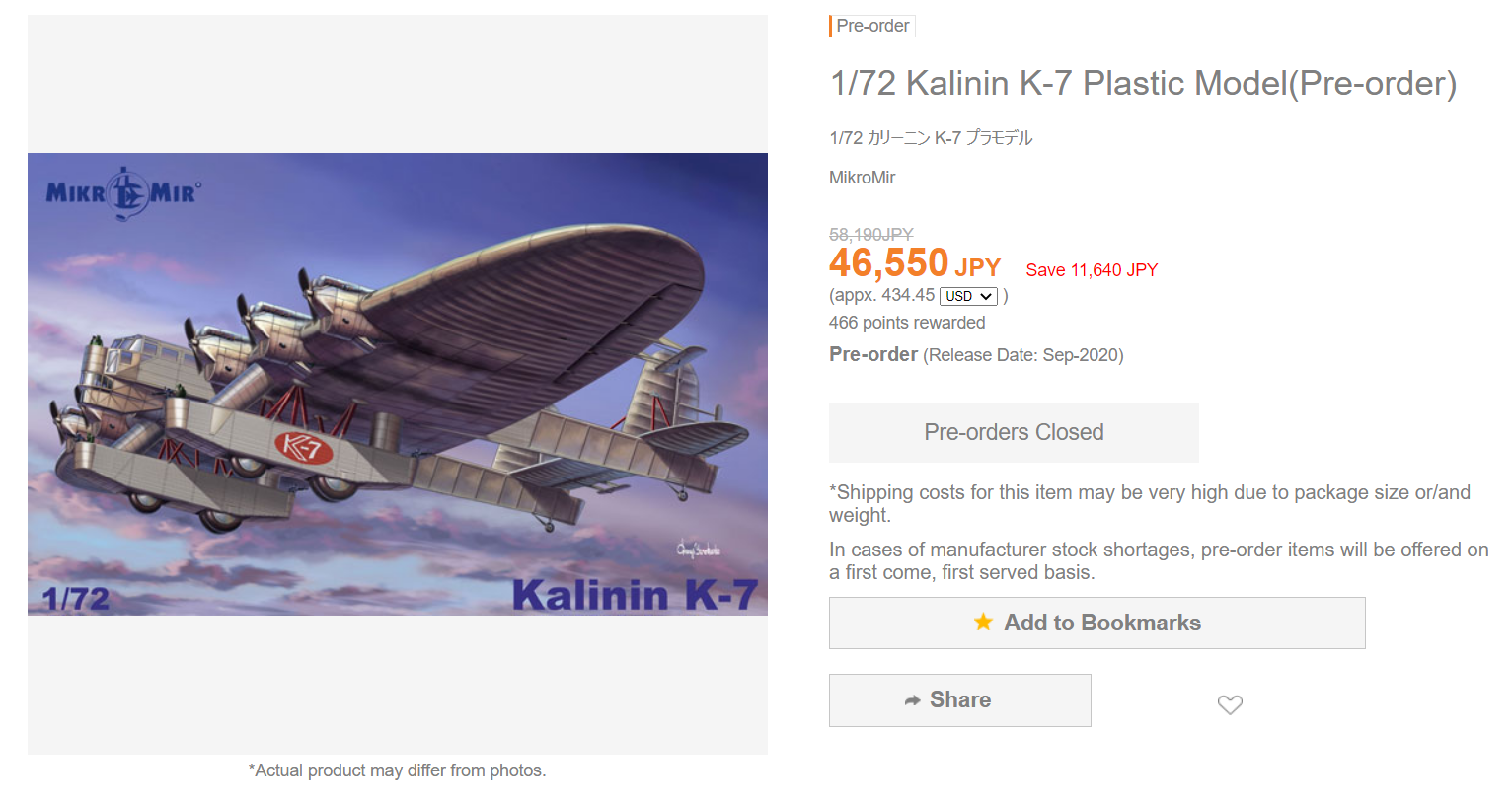Open the MikroMir manufacturer link
This screenshot has width=1512, height=807.
(862, 178)
